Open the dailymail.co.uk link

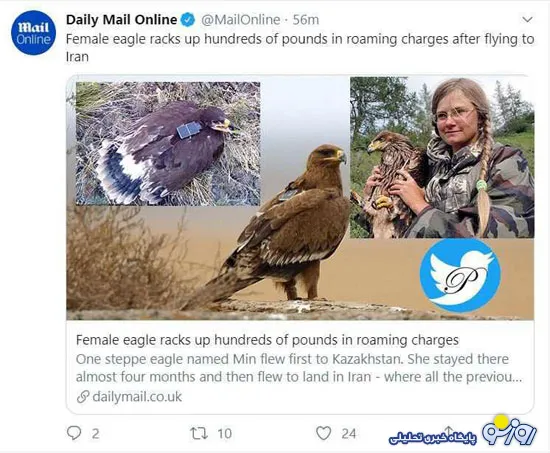(137, 397)
